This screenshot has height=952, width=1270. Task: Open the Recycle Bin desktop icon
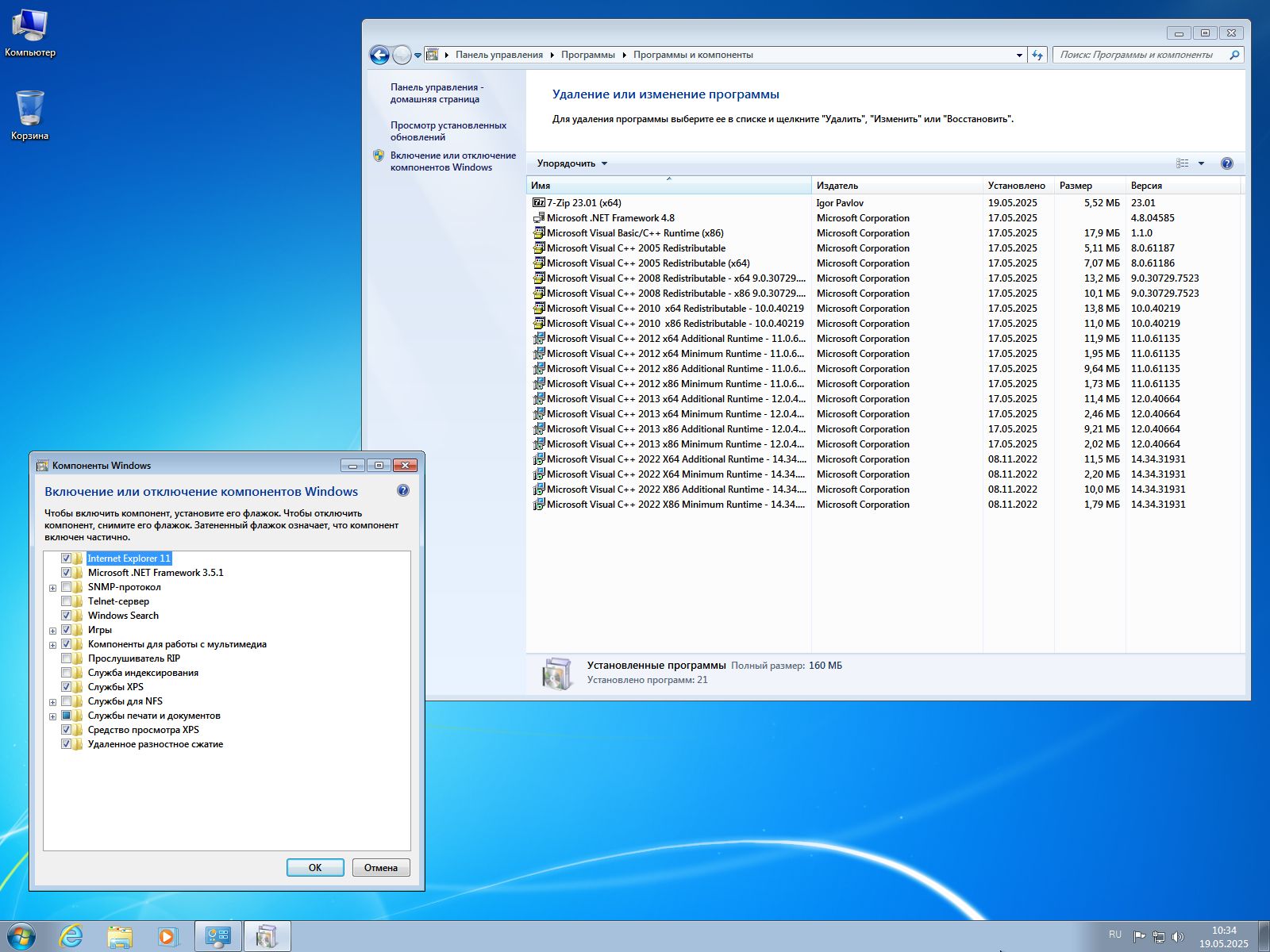click(30, 115)
